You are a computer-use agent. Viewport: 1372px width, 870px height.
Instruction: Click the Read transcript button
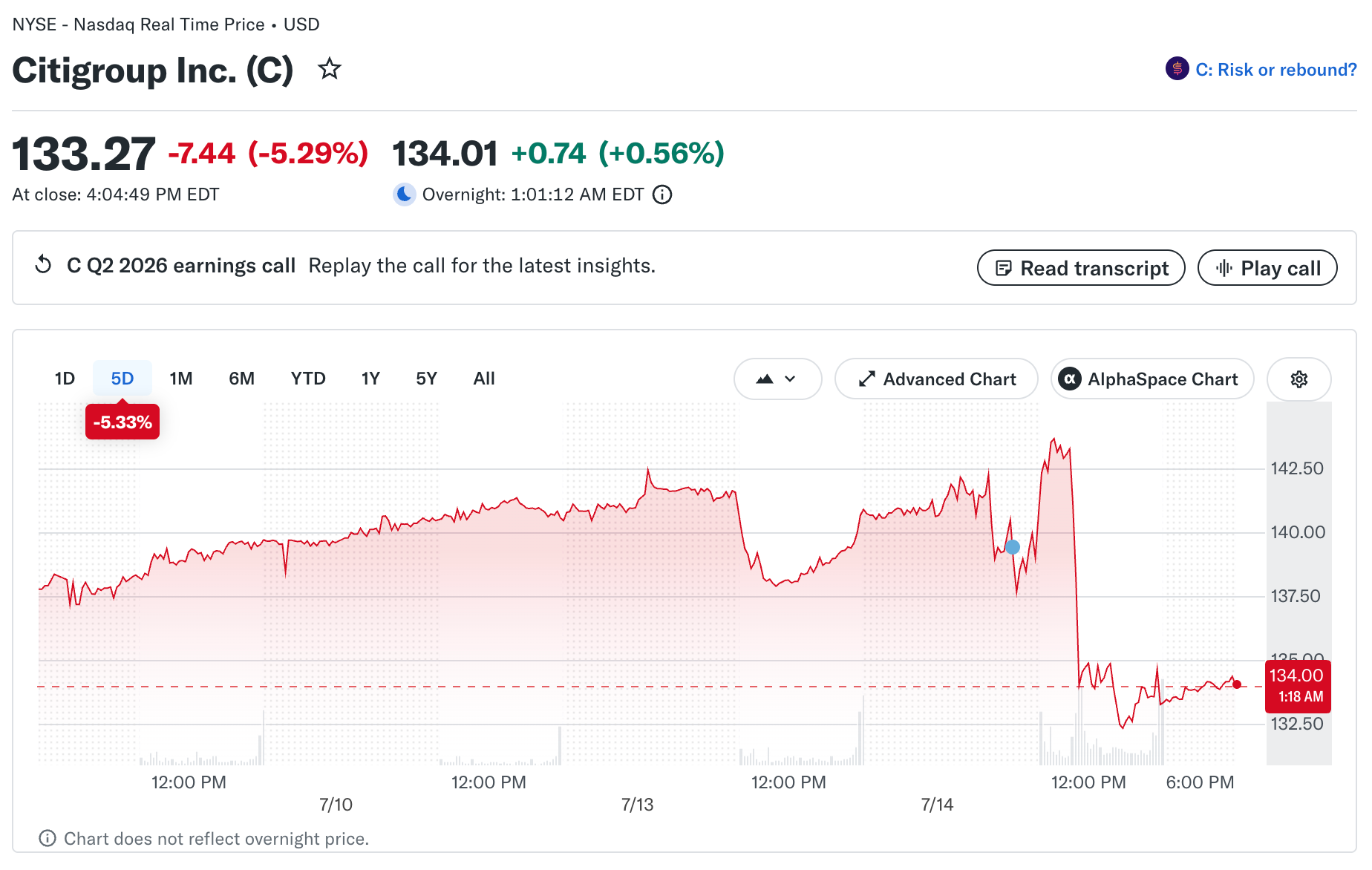tap(1081, 268)
